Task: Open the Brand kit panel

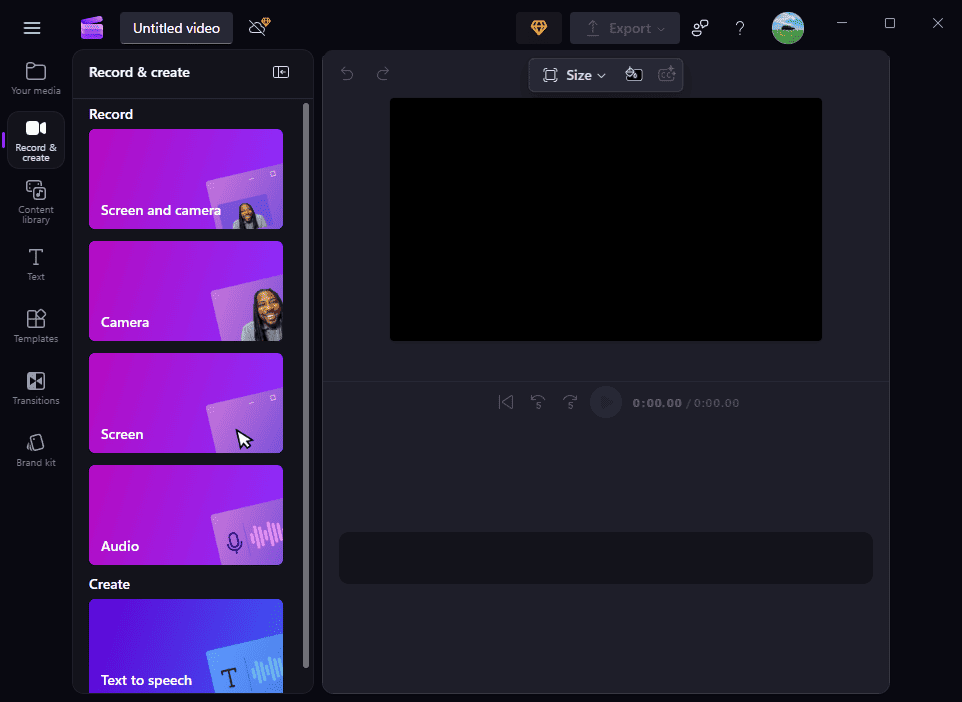Action: (35, 448)
